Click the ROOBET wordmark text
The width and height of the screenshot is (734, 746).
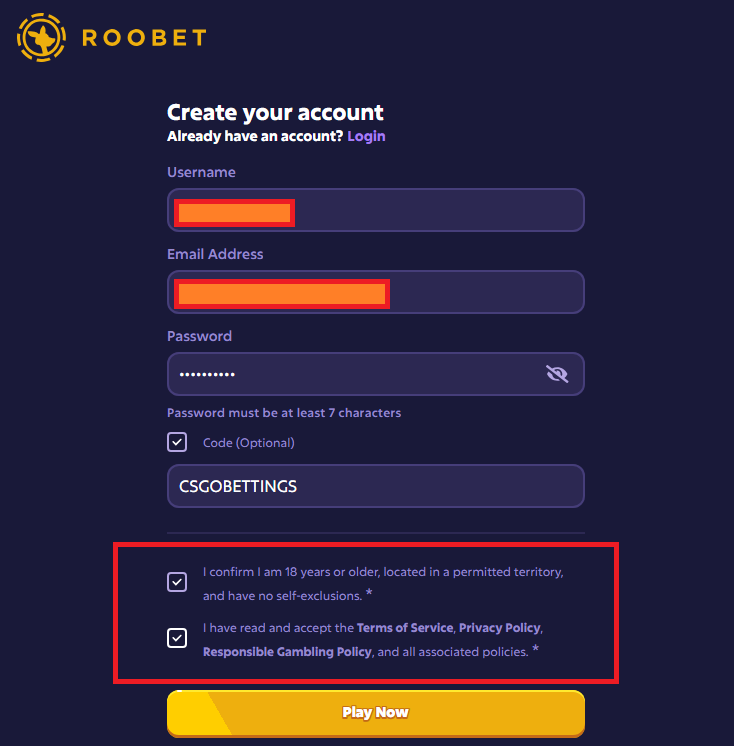coord(144,38)
